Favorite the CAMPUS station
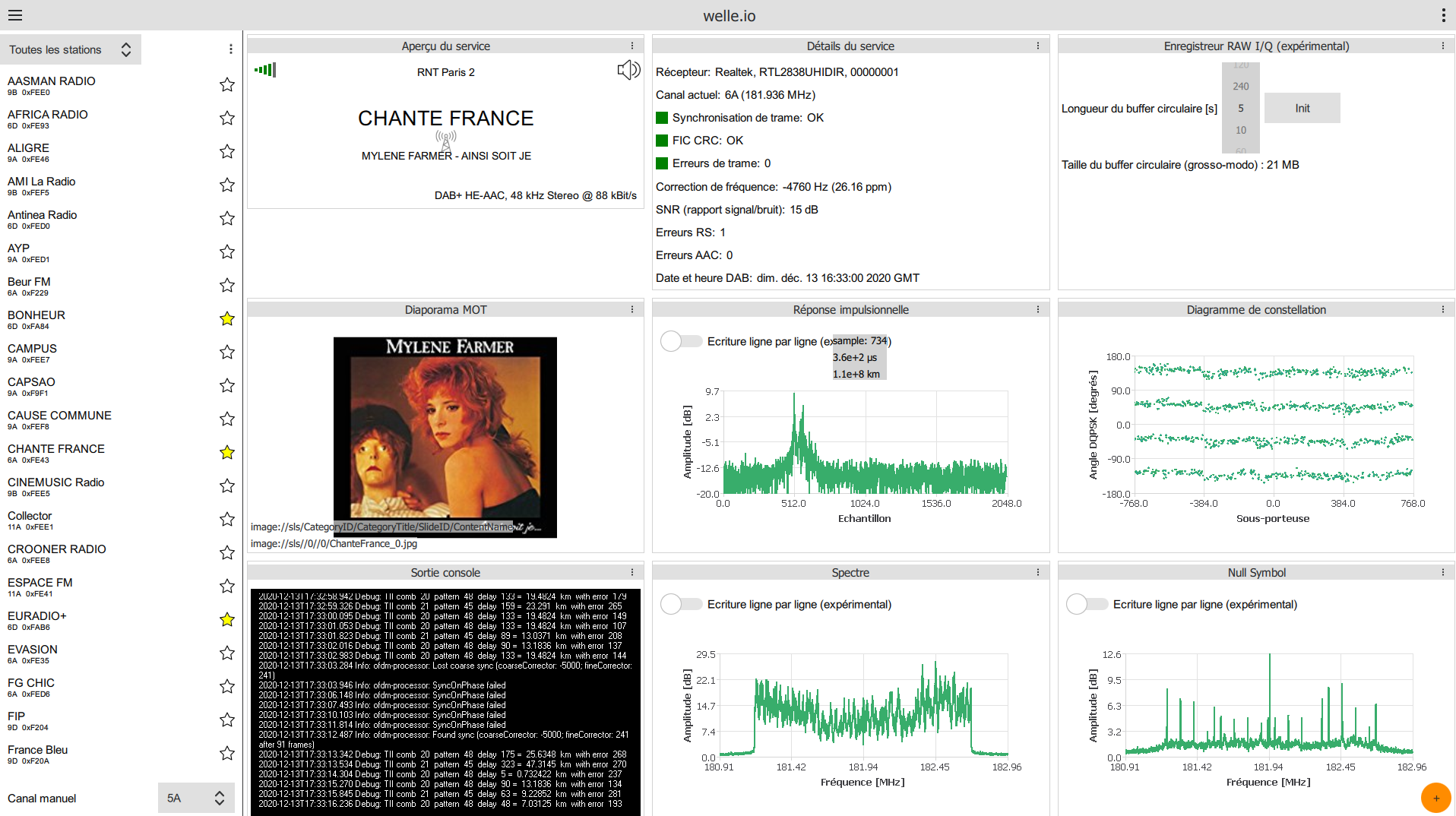 tap(226, 352)
